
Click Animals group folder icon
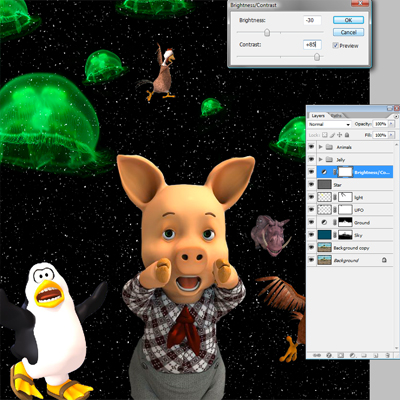point(329,147)
